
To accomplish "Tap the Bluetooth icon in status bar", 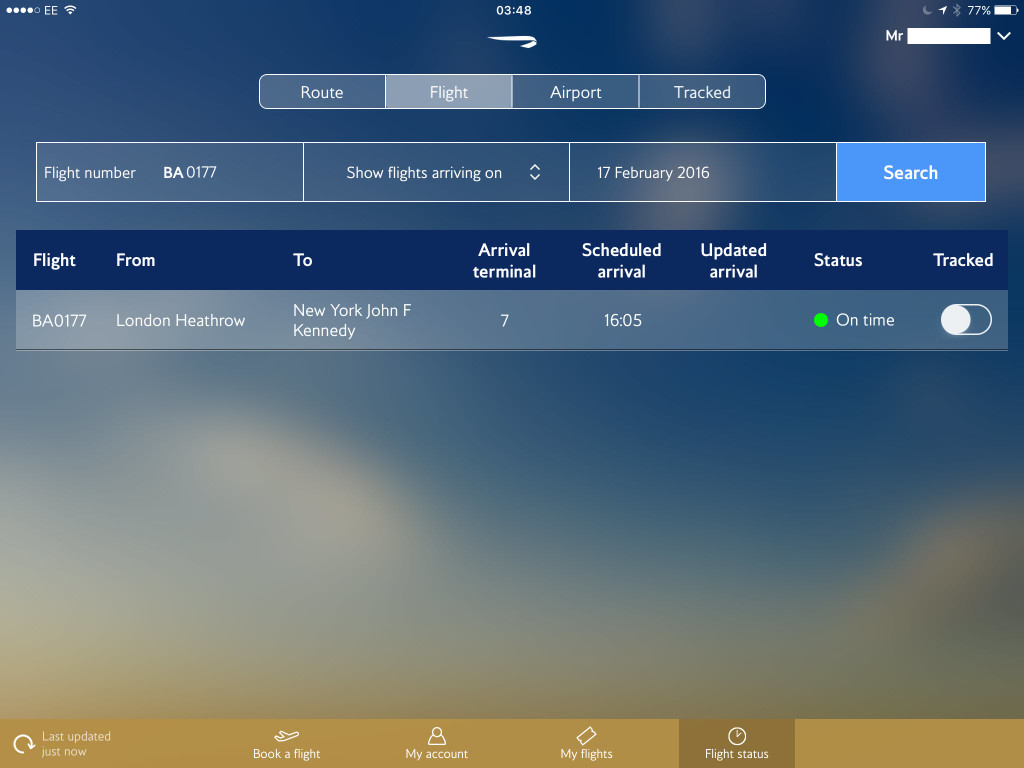I will click(957, 10).
